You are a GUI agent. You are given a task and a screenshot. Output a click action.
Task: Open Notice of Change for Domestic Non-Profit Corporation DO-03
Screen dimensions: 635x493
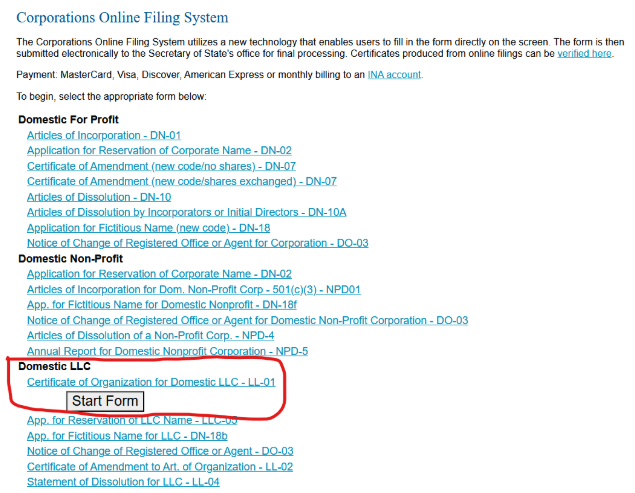[247, 320]
